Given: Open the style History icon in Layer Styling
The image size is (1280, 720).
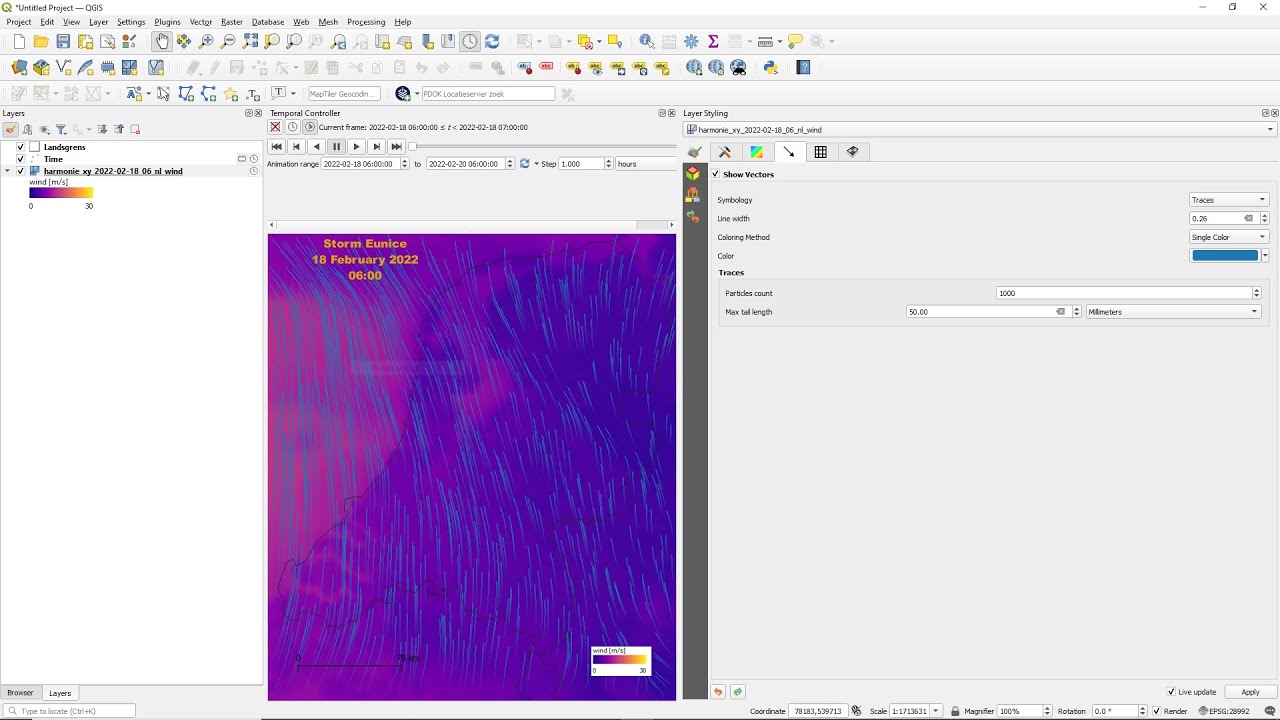Looking at the screenshot, I should (693, 216).
